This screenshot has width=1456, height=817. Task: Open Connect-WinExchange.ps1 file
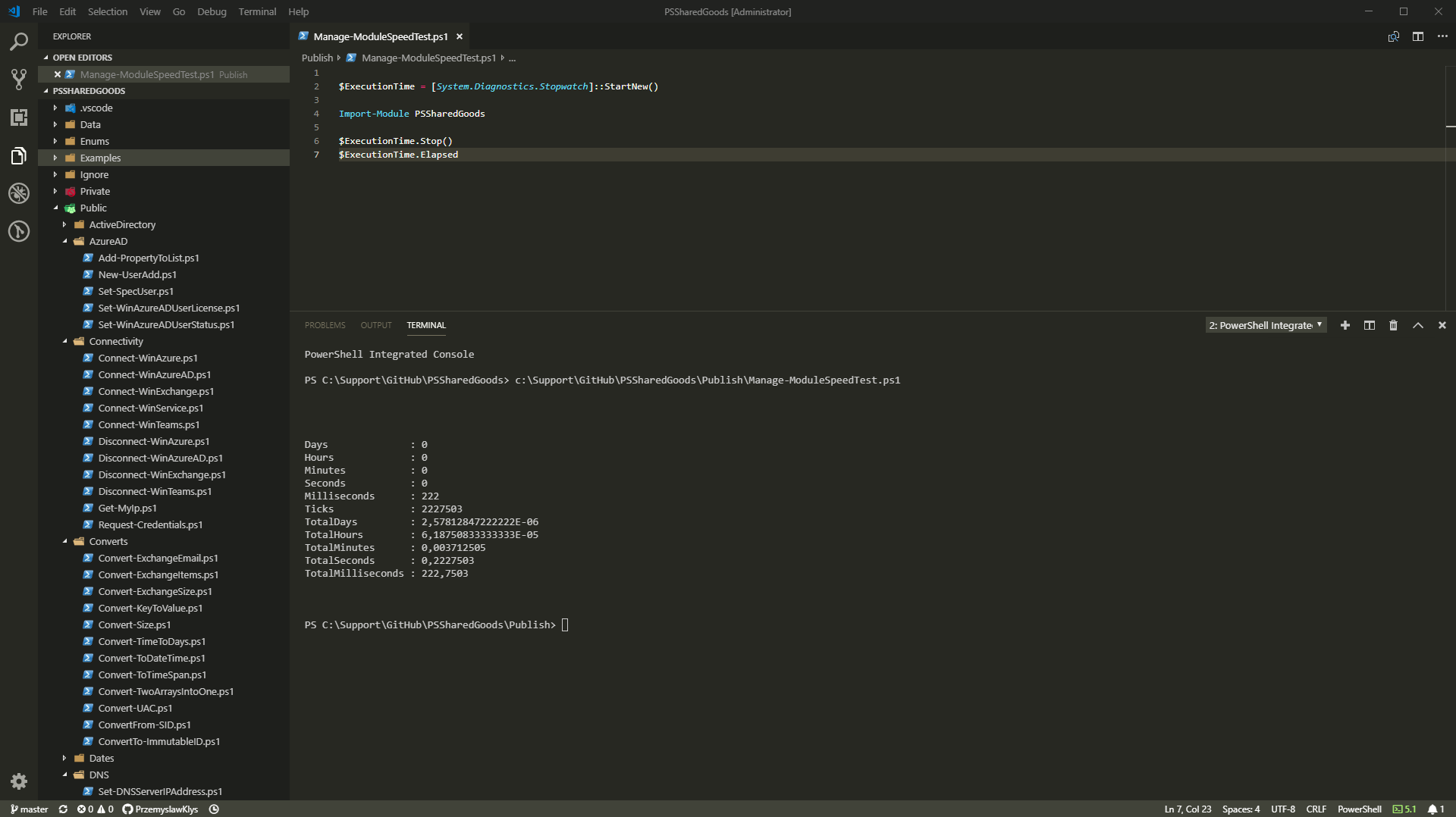coord(155,391)
